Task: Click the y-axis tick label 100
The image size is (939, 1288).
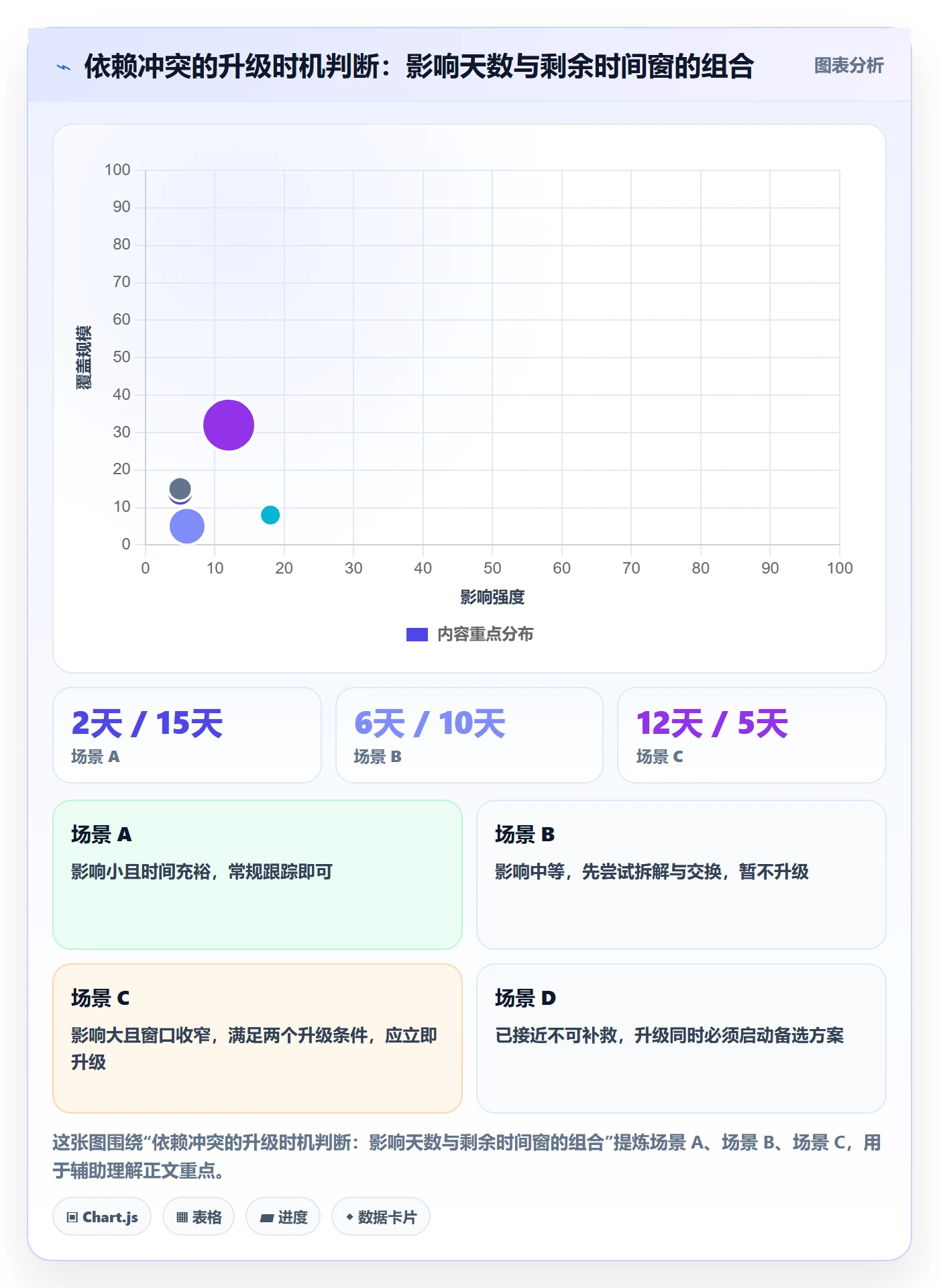Action: [117, 170]
